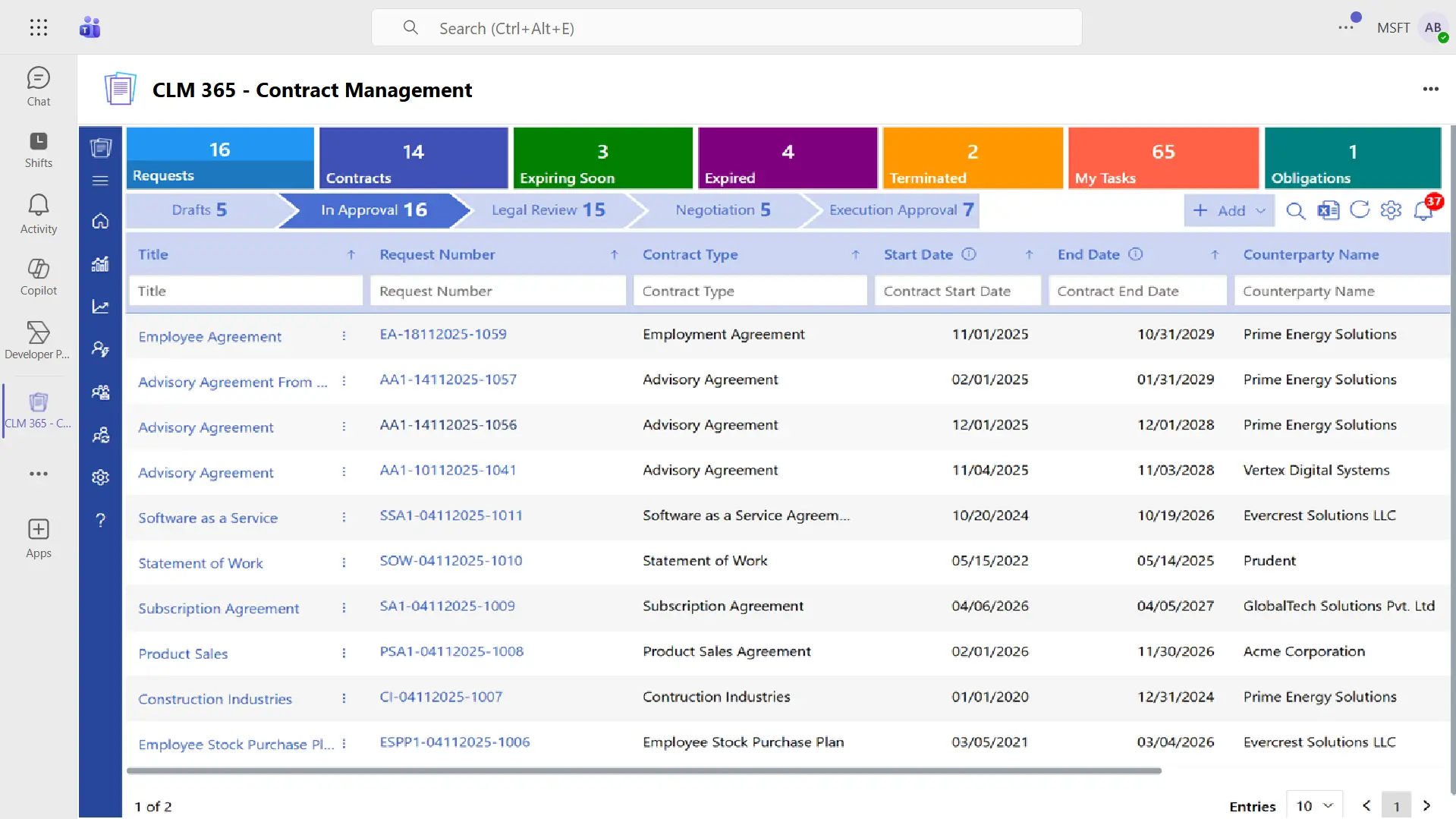Switch to the Legal Review 15 stage
Image resolution: width=1456 pixels, height=819 pixels.
(548, 210)
